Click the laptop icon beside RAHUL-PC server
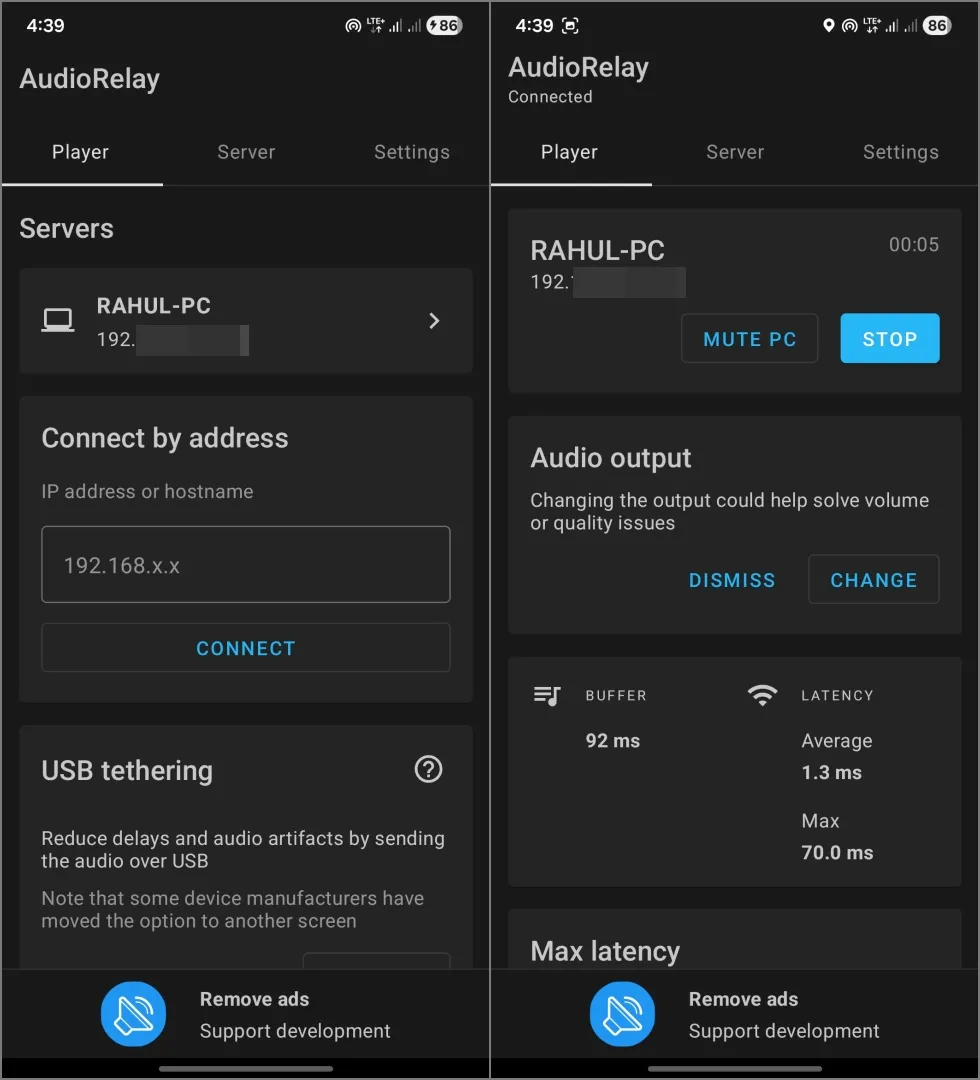Image resolution: width=980 pixels, height=1080 pixels. coord(57,319)
